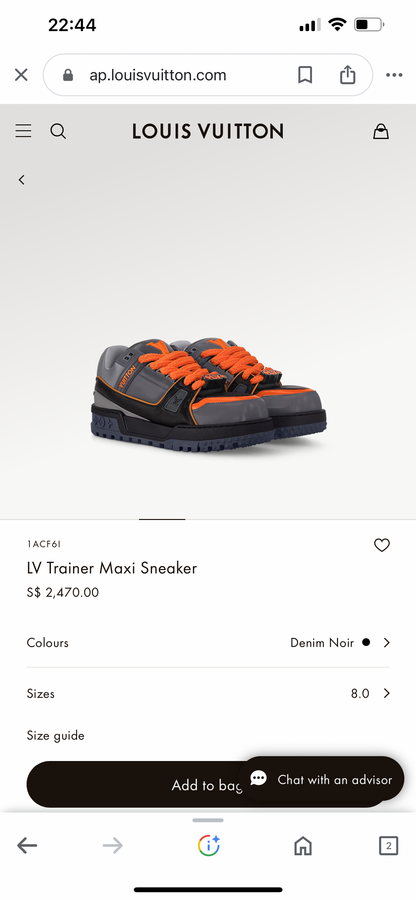416x900 pixels.
Task: Tap the Google assistant icon in bottom bar
Action: tap(208, 845)
